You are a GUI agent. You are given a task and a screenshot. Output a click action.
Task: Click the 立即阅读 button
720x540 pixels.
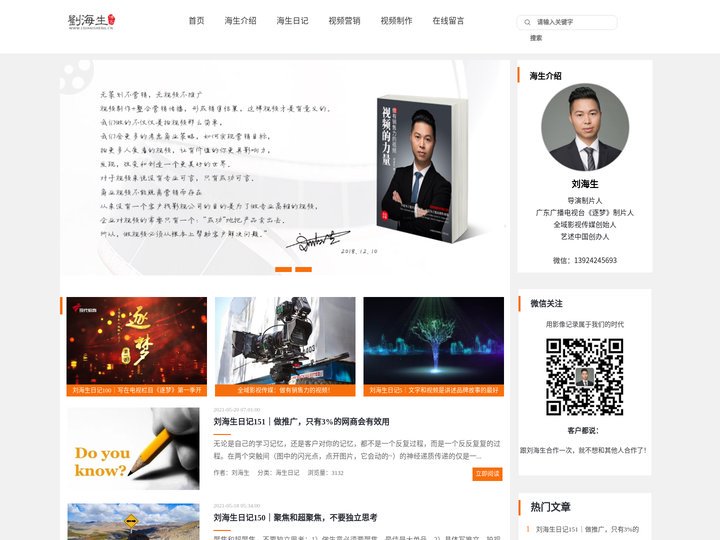coord(487,474)
